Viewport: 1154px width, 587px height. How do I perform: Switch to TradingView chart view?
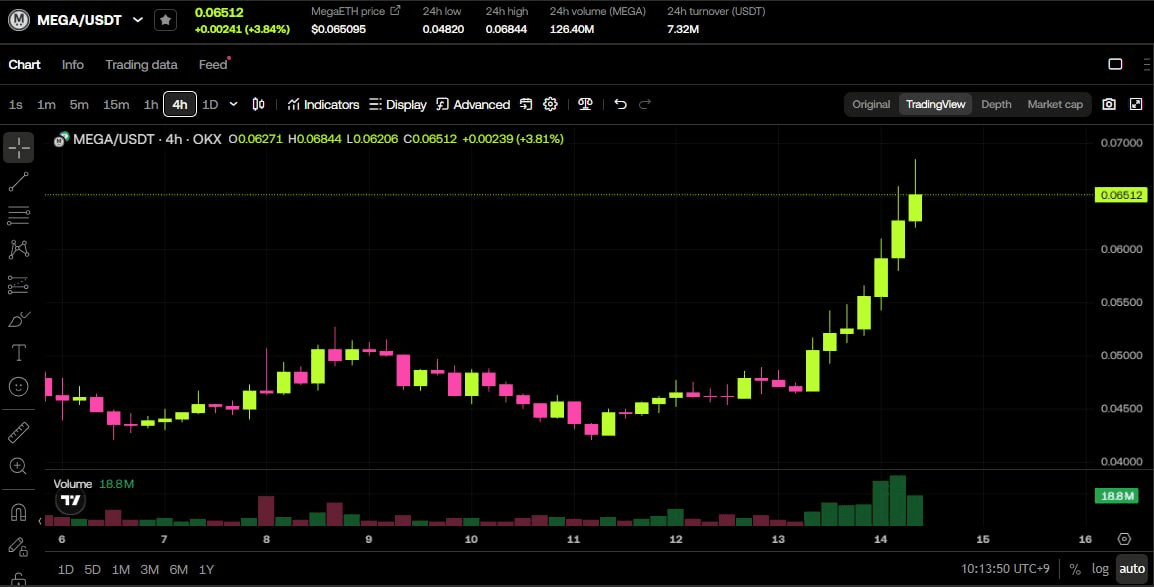[x=935, y=104]
